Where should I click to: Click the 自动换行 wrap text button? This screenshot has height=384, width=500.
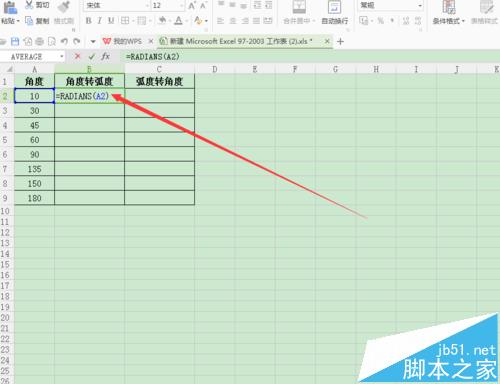click(334, 13)
